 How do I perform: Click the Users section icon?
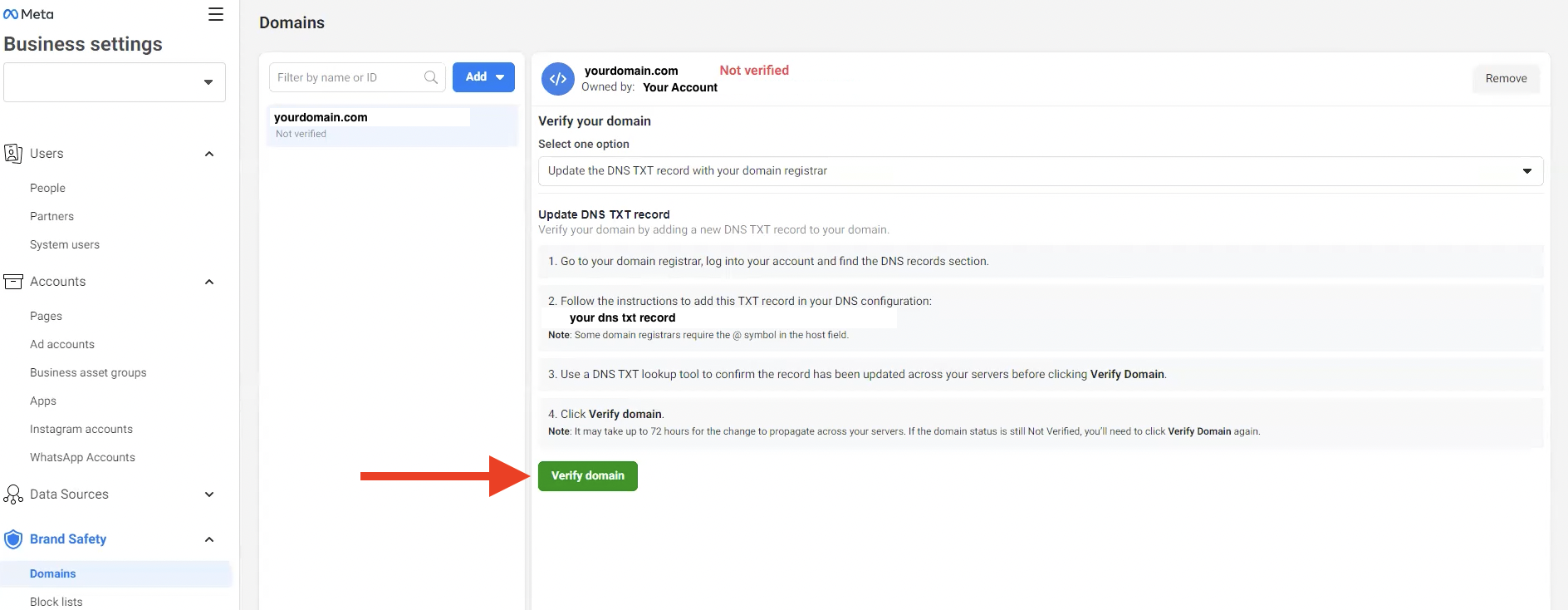pyautogui.click(x=13, y=153)
